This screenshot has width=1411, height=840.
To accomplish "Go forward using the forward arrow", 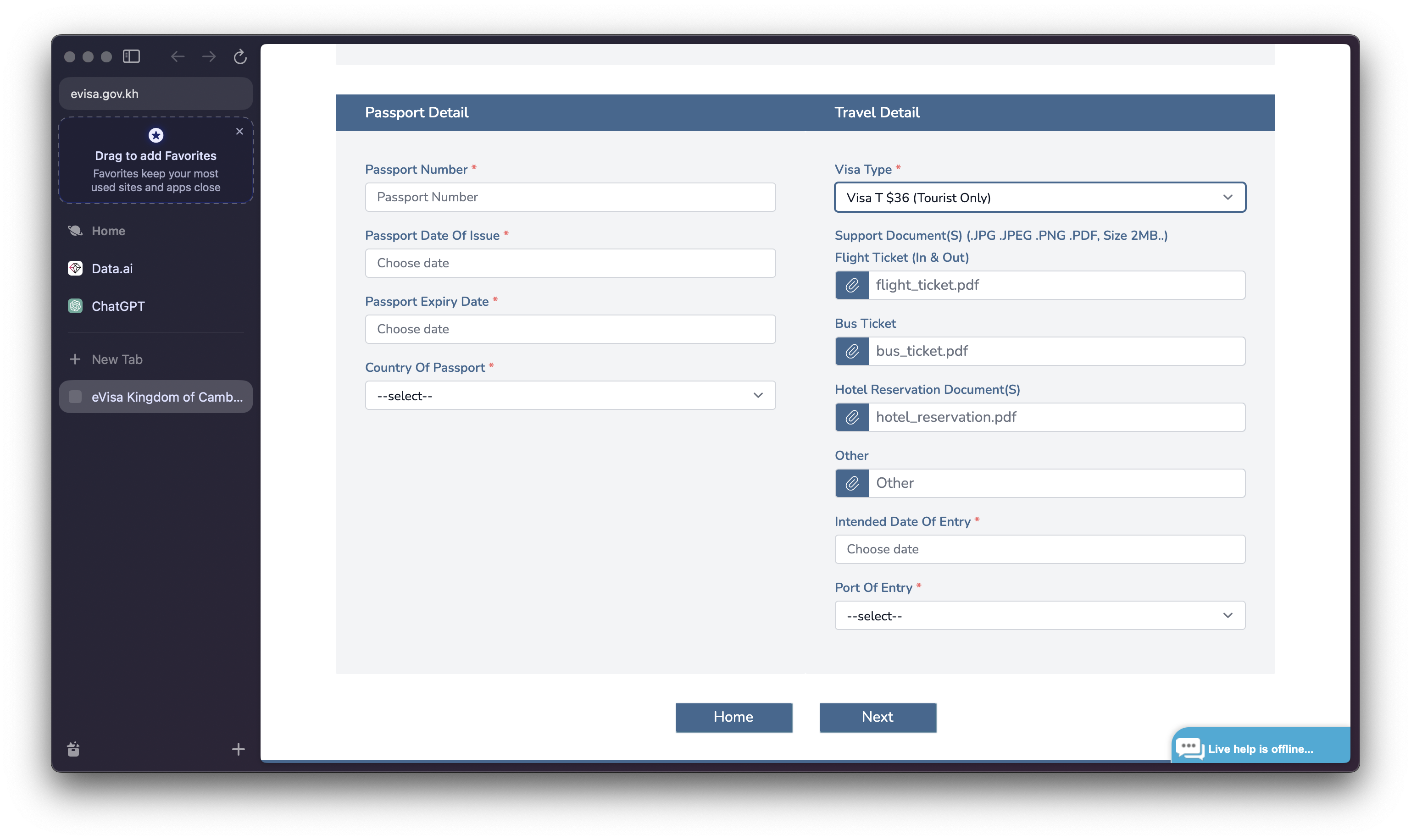I will (x=209, y=56).
